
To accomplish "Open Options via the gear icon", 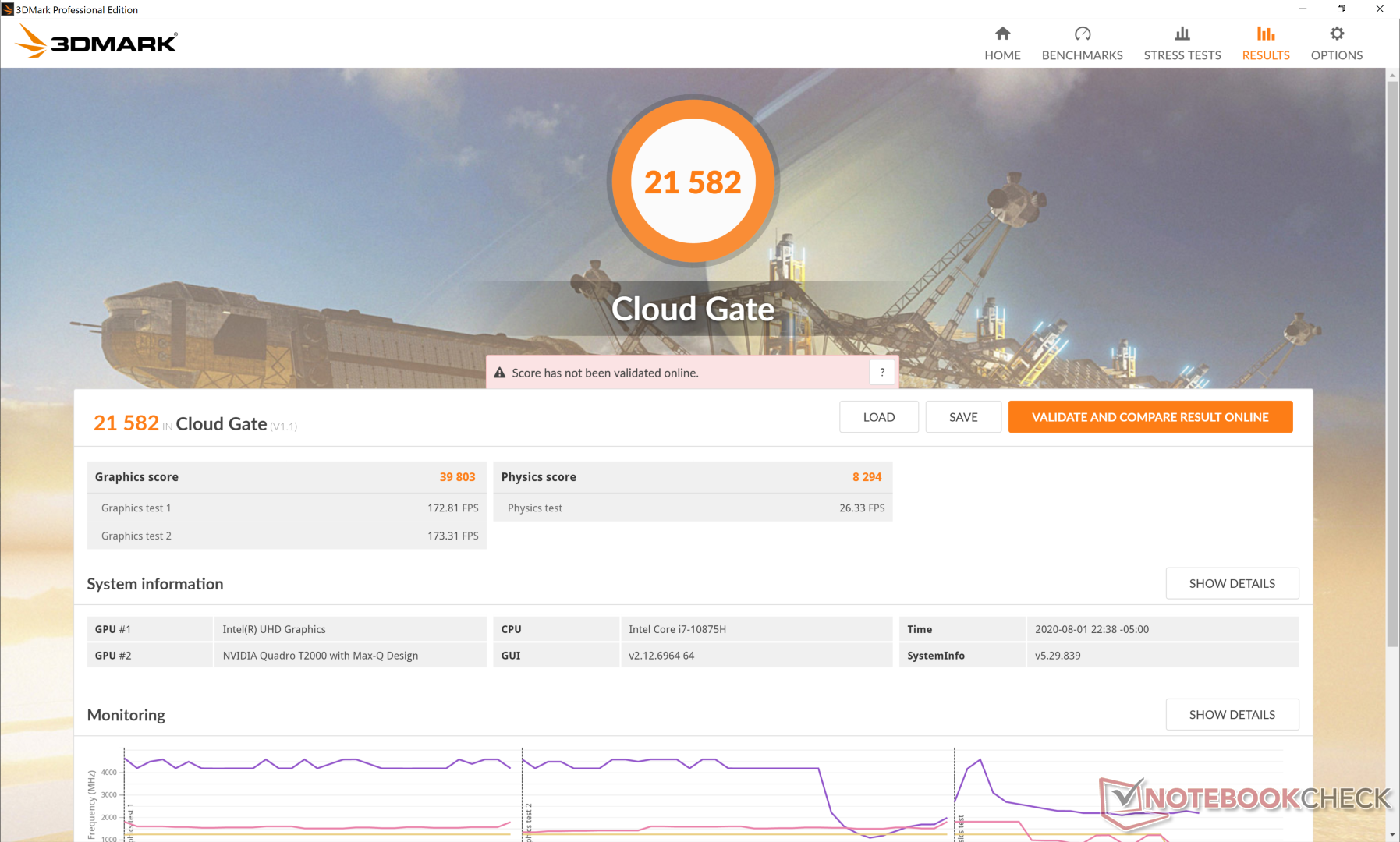I will coord(1337,34).
